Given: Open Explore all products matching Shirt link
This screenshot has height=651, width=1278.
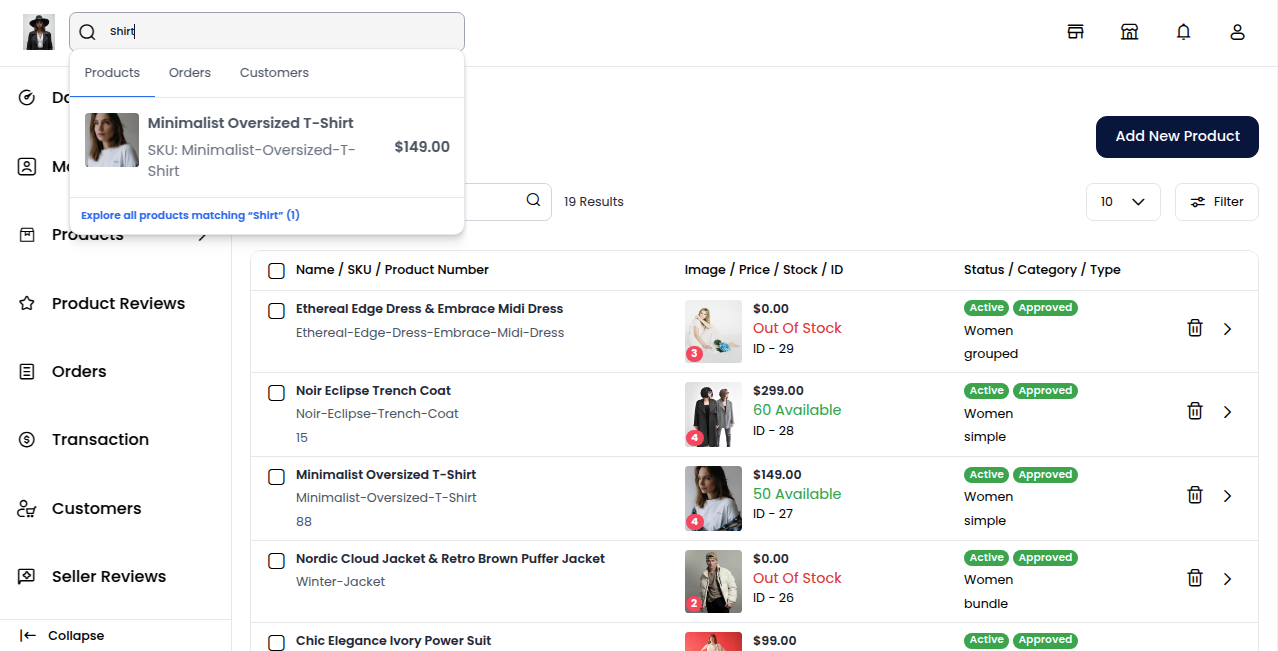Looking at the screenshot, I should 190,214.
